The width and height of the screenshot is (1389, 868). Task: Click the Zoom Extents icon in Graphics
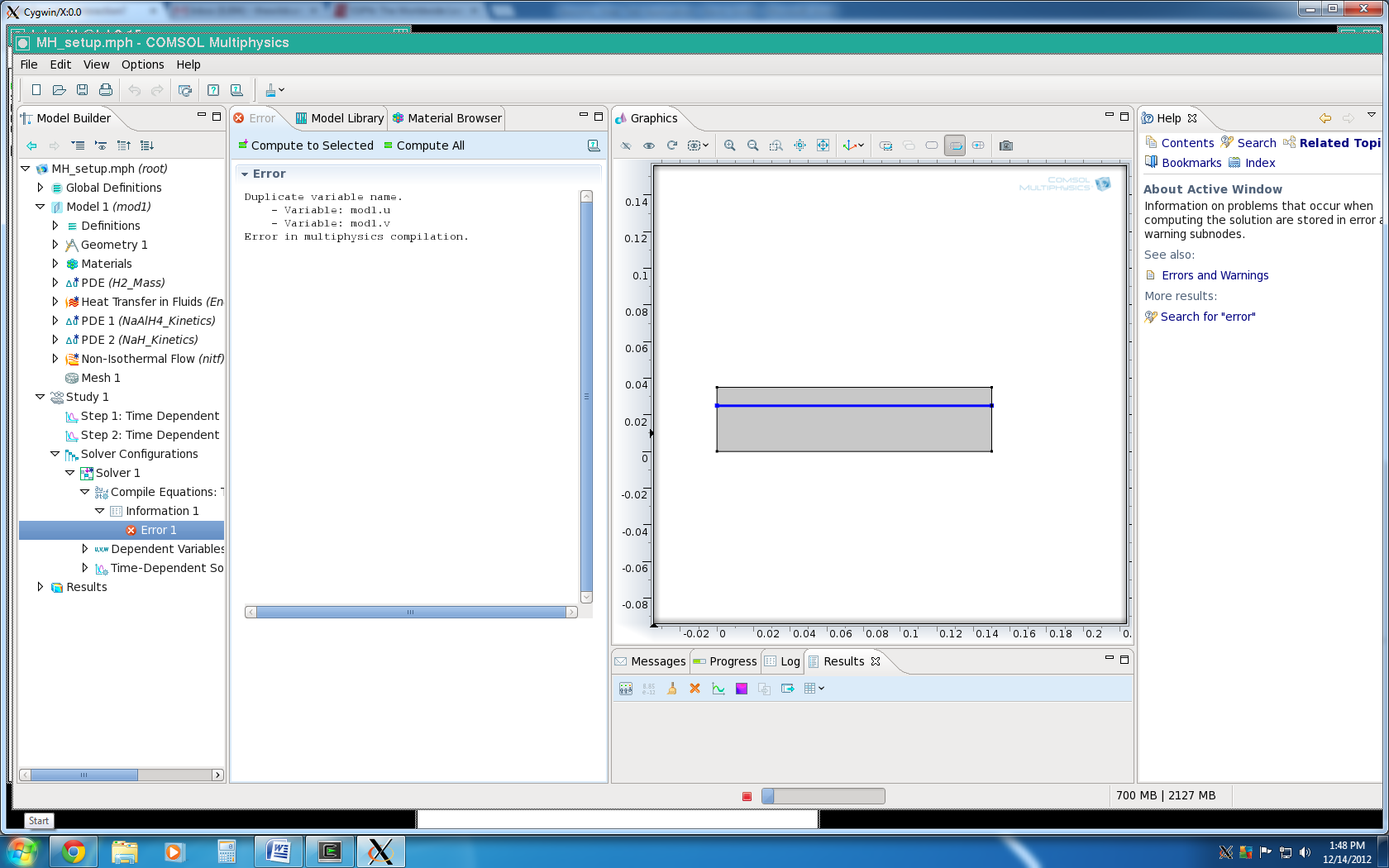[823, 145]
